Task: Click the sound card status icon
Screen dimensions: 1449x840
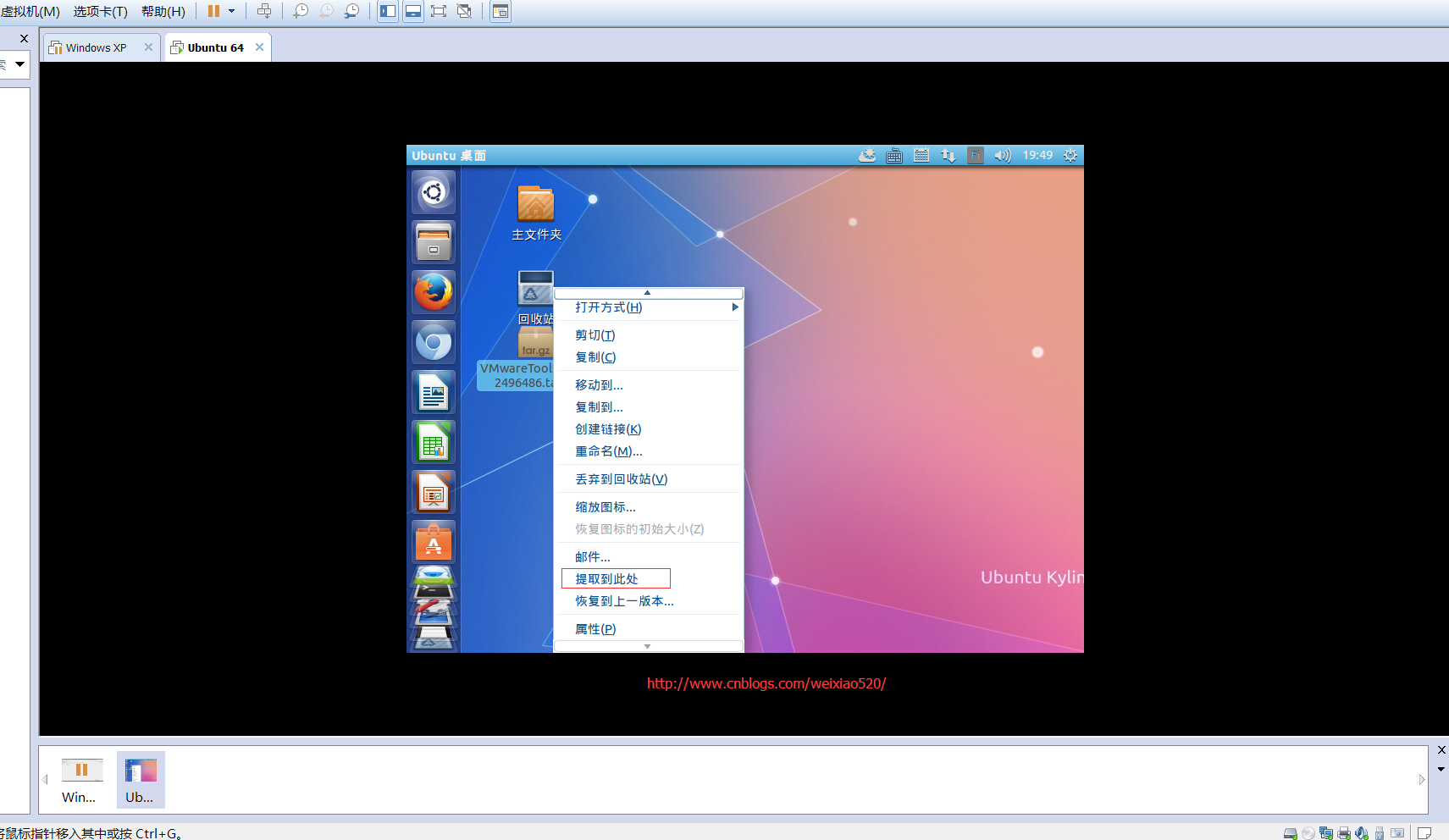Action: tap(1362, 833)
